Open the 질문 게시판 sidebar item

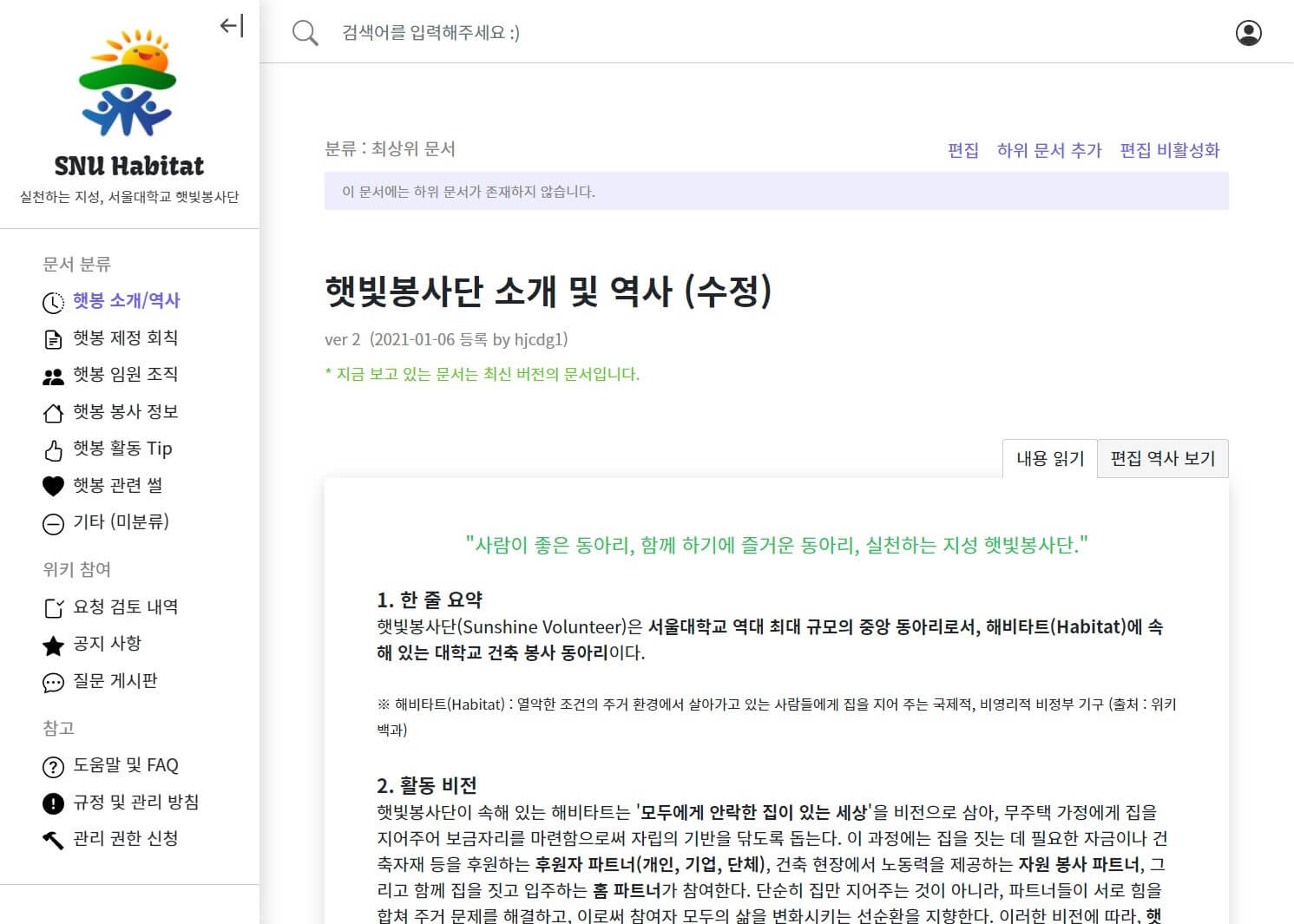[115, 681]
